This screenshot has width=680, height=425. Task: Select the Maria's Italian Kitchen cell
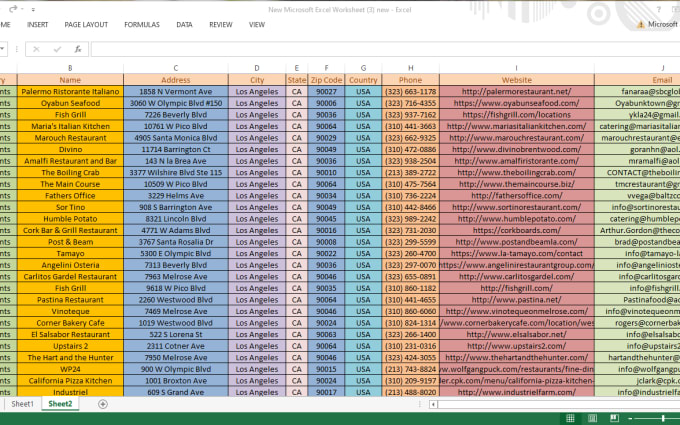[70, 126]
